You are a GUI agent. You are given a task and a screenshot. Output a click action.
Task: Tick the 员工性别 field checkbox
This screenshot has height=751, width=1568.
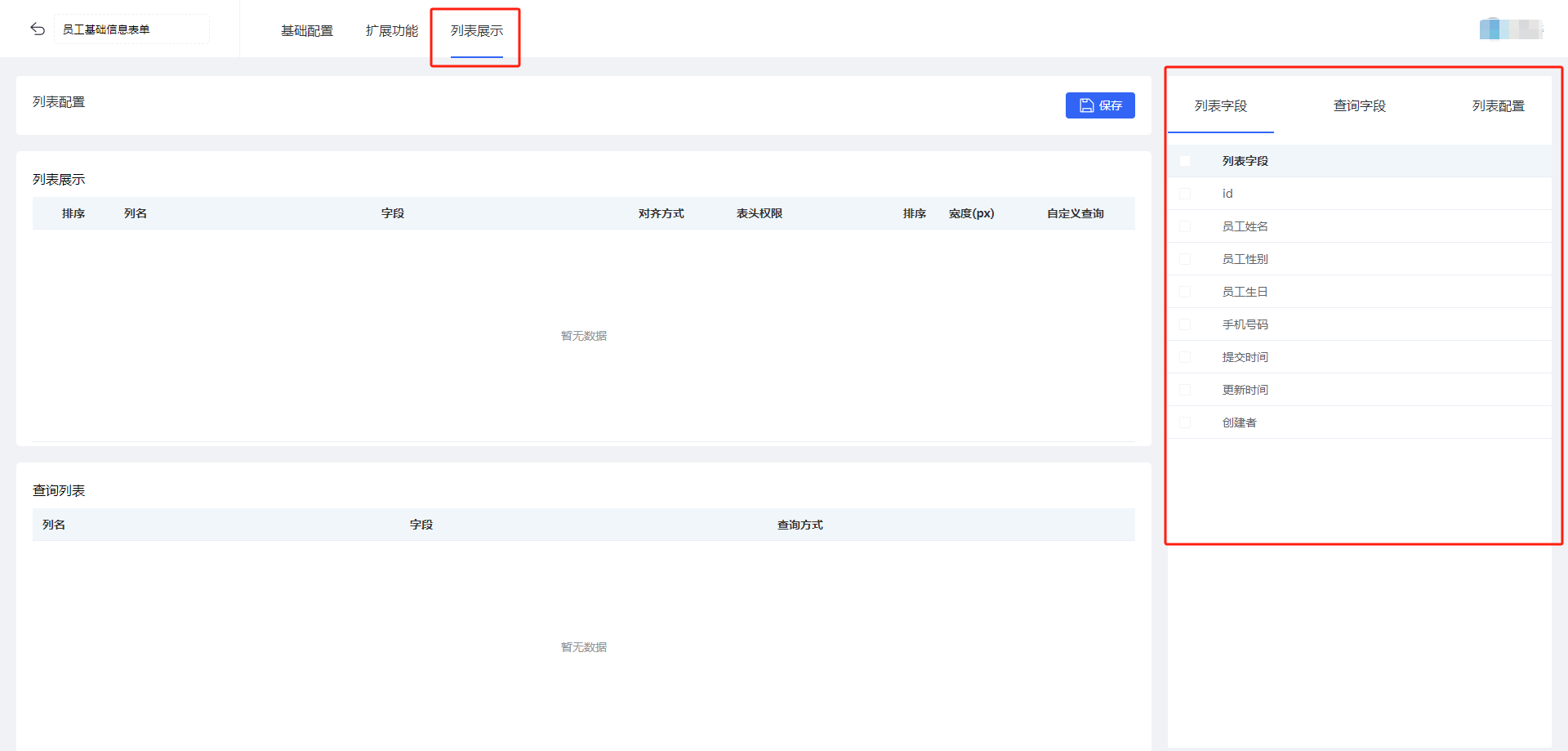click(x=1185, y=259)
